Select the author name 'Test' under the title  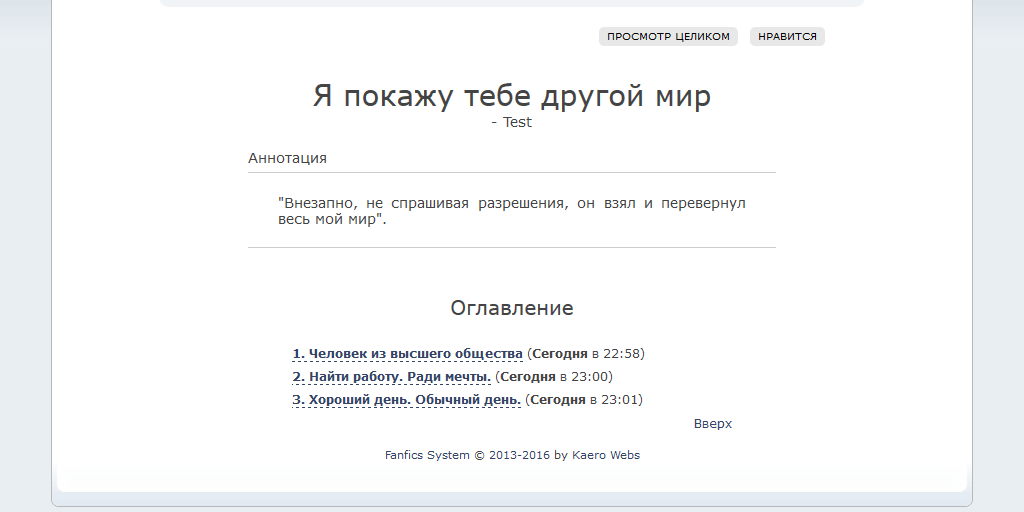point(517,122)
